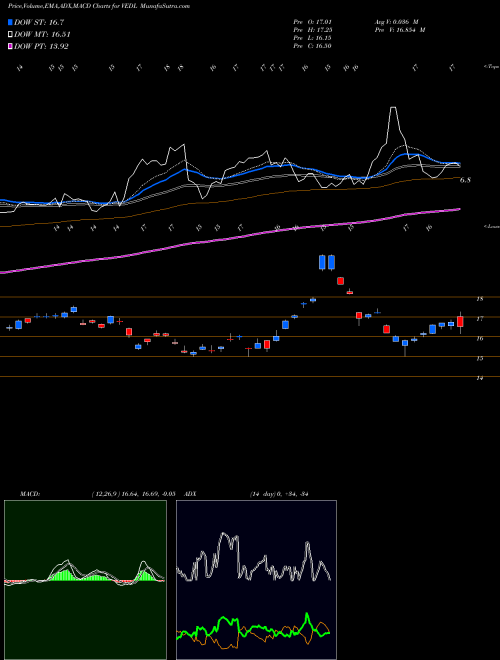Click the 'Pre L: 16.15' value
This screenshot has width=500, height=660.
click(x=312, y=38)
